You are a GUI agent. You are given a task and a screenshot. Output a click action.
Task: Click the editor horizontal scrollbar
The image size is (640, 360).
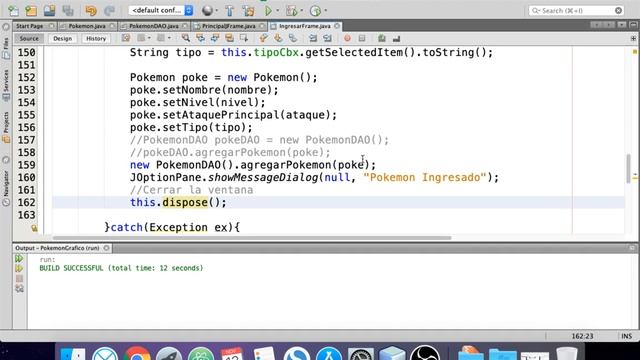point(252,238)
